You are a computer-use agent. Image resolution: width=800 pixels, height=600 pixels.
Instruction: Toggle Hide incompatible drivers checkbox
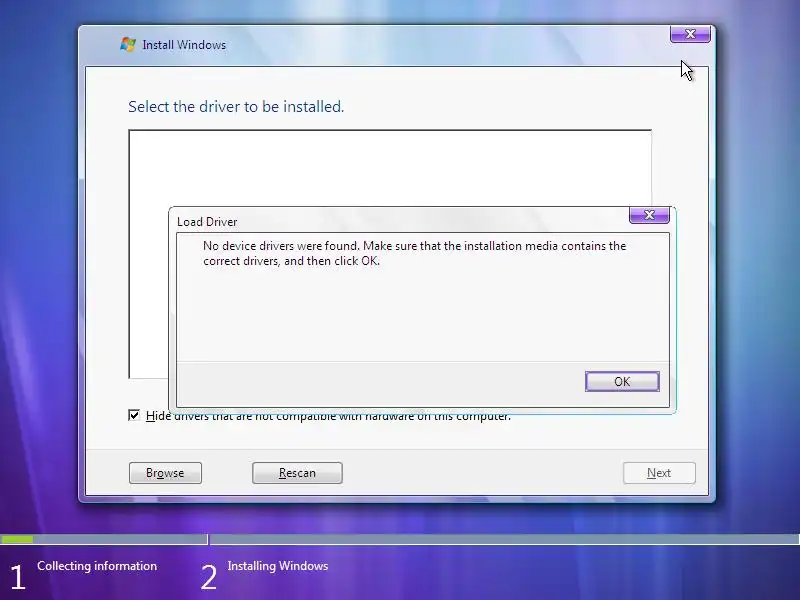coord(134,415)
